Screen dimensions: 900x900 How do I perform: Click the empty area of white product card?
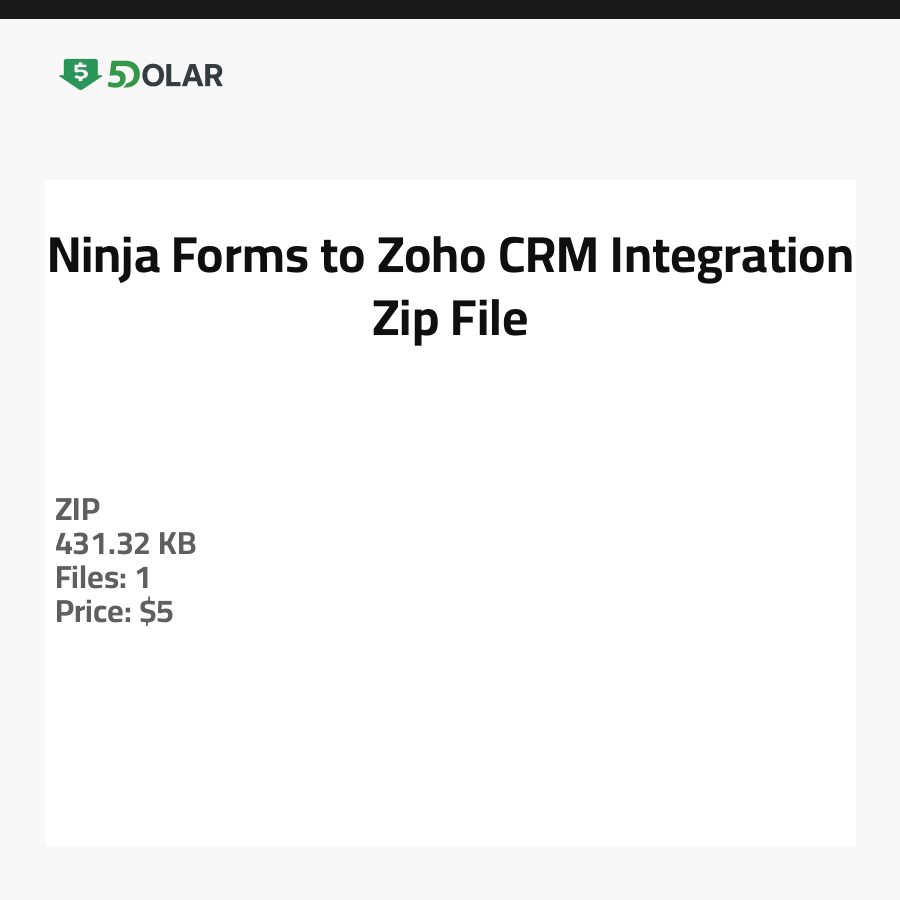tap(500, 700)
